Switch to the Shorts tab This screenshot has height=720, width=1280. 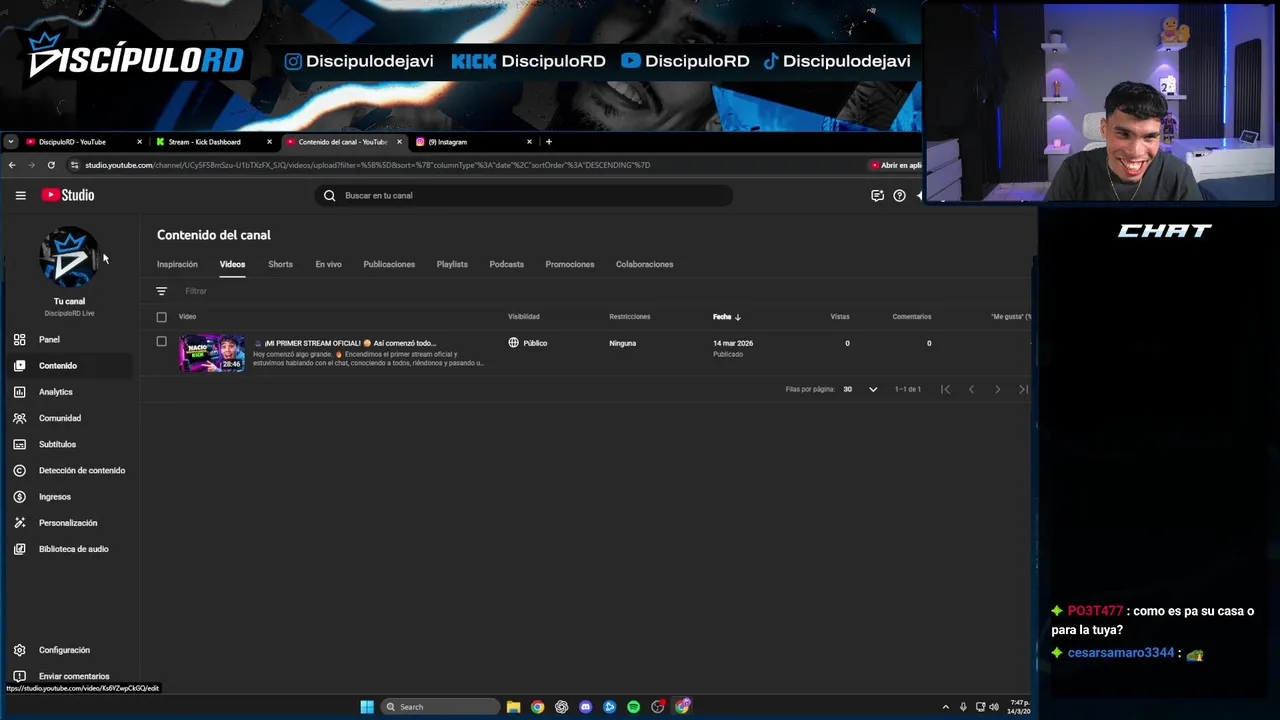280,264
